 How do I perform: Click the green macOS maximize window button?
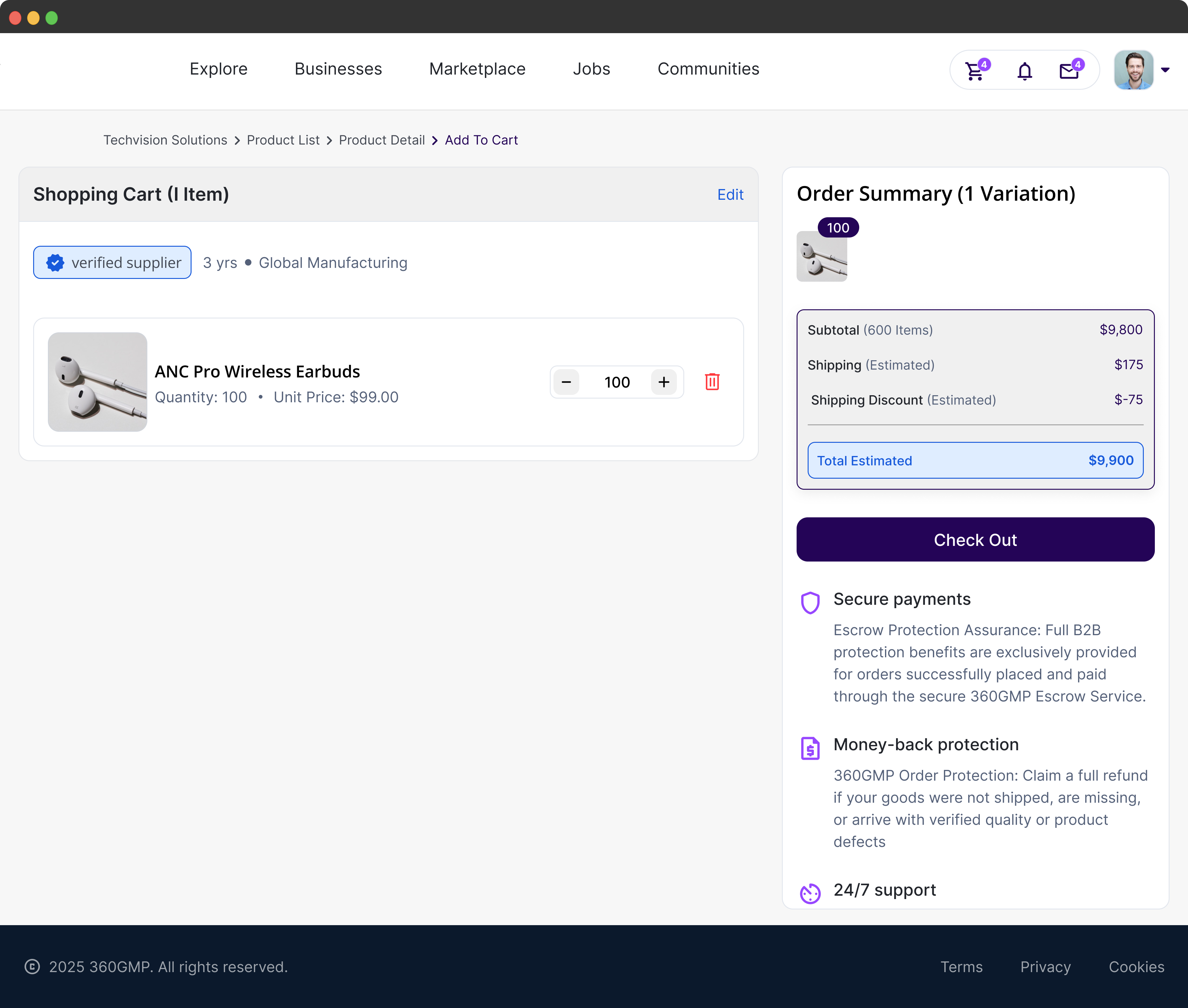[x=52, y=18]
